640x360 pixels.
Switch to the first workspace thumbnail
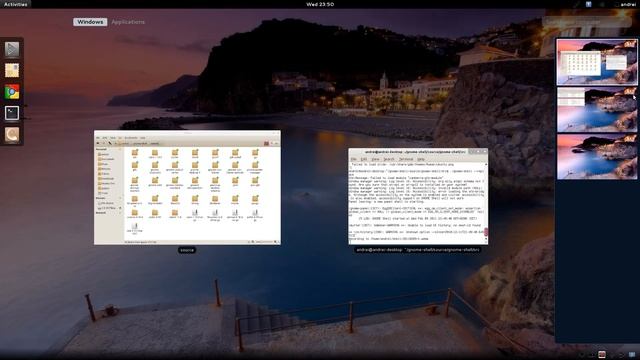pos(597,62)
